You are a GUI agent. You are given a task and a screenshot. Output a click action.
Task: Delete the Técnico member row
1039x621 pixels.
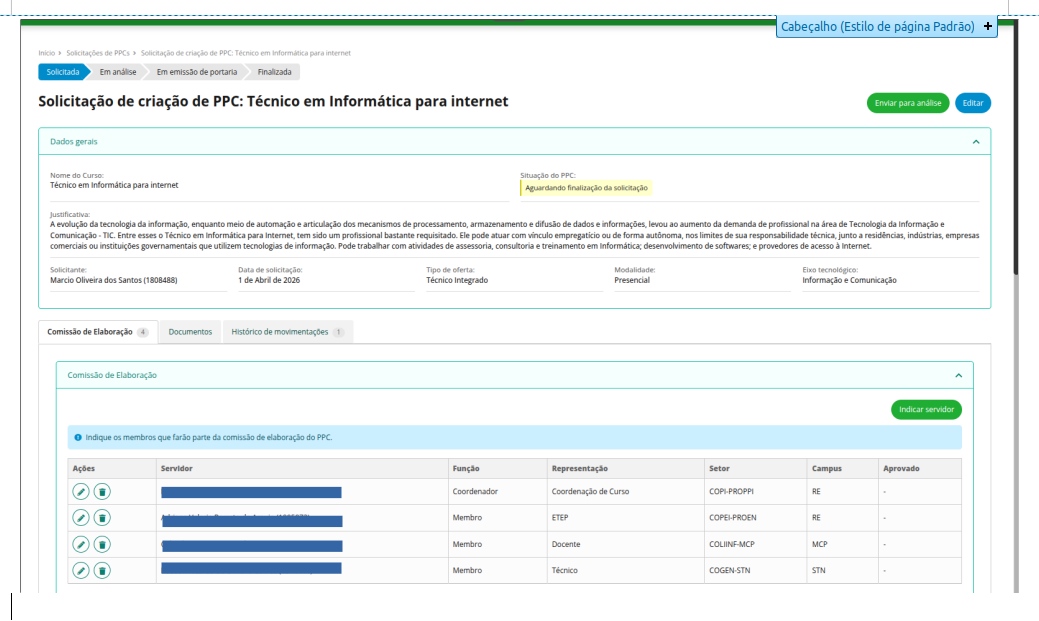(x=102, y=570)
